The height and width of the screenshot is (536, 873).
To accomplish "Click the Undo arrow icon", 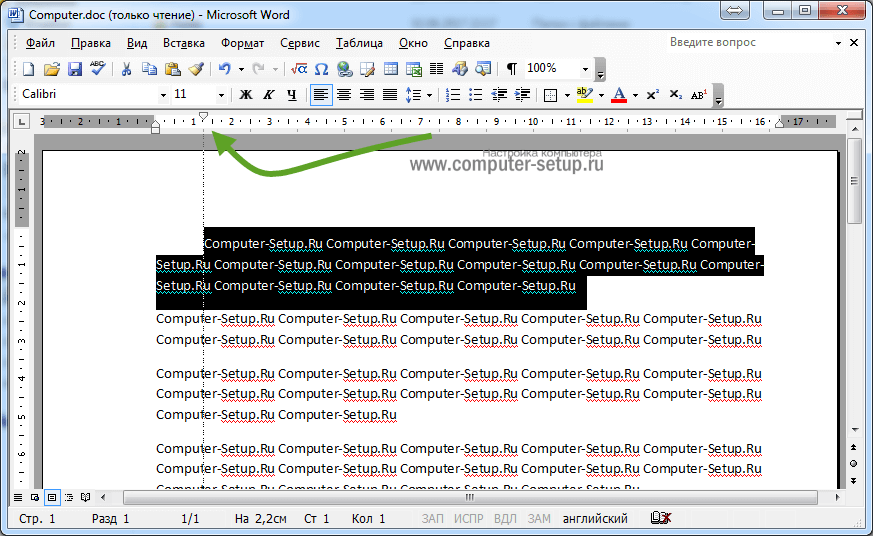I will (225, 69).
